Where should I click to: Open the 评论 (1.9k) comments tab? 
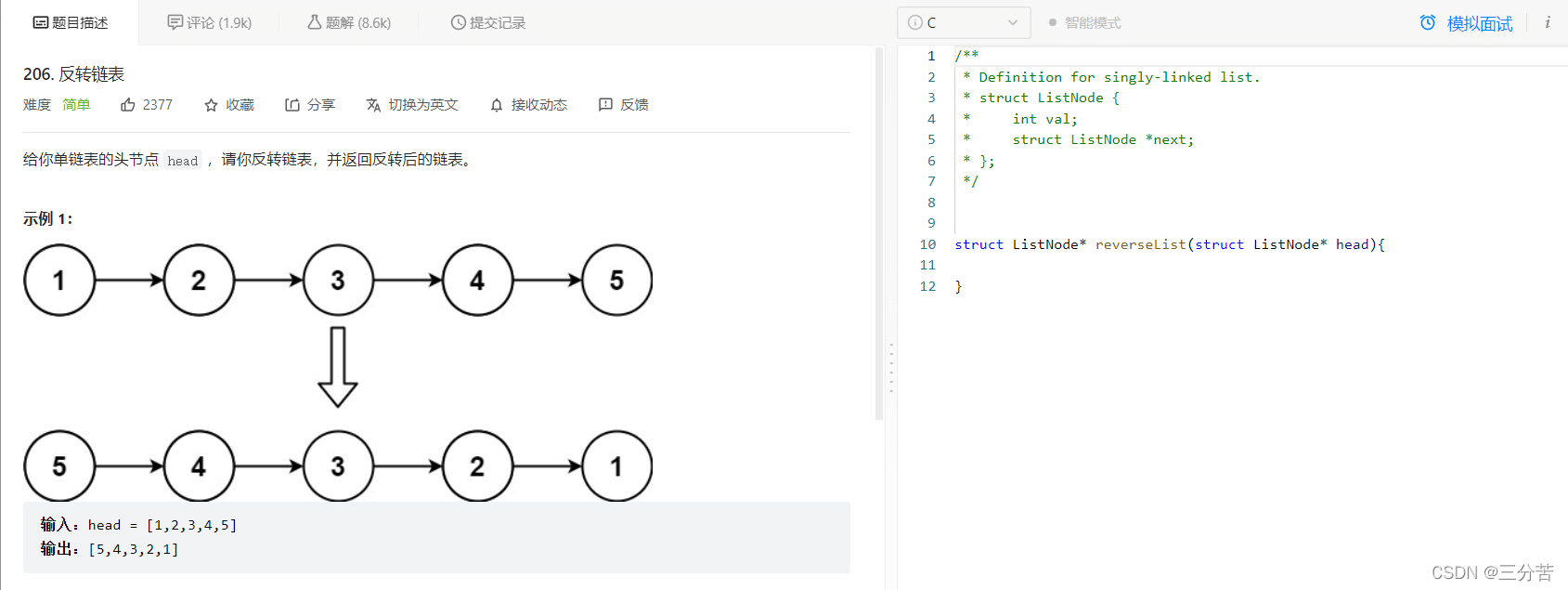coord(210,23)
